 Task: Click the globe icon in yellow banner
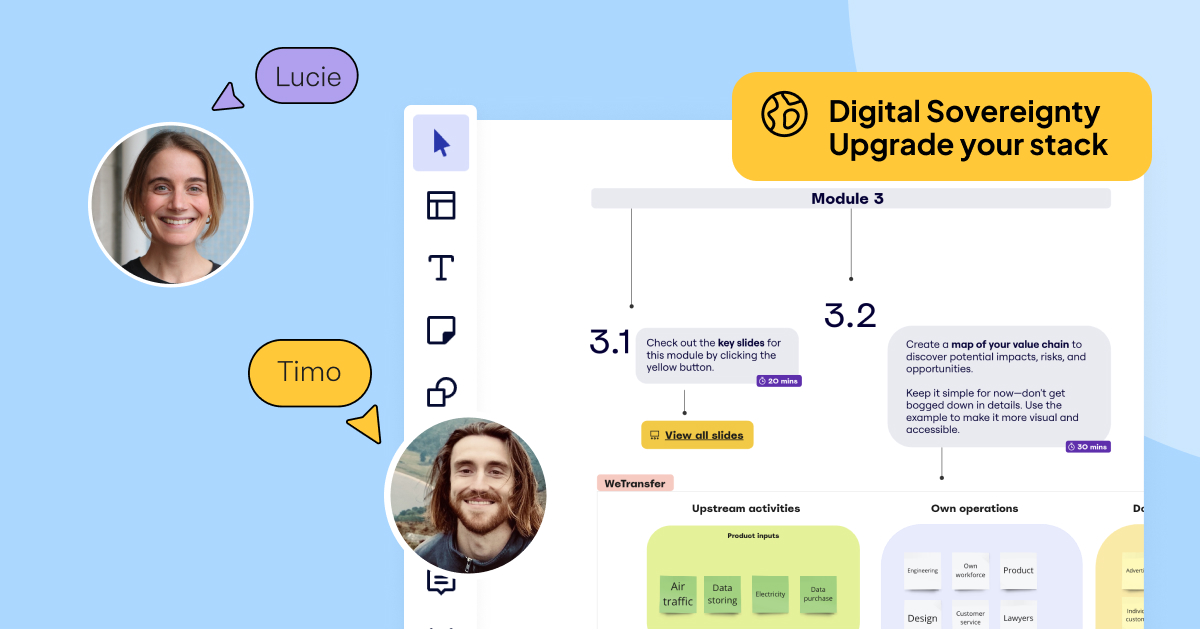coord(784,114)
